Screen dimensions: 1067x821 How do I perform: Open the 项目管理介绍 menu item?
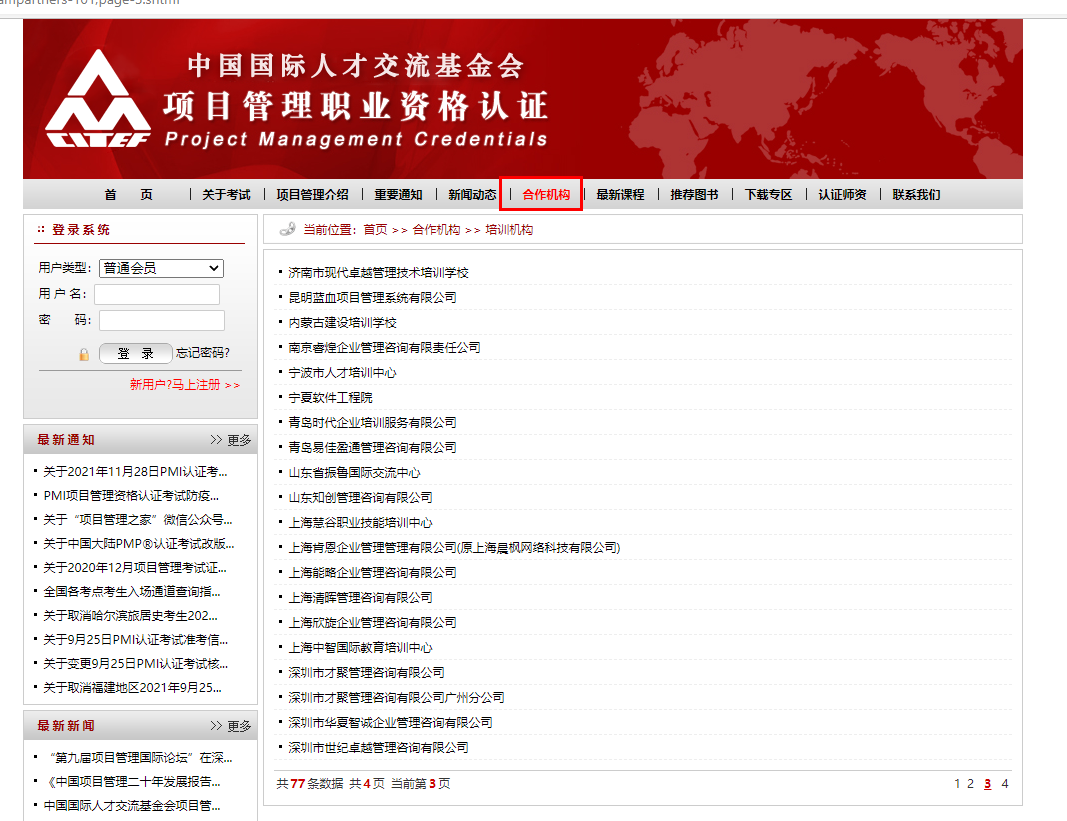(x=312, y=195)
